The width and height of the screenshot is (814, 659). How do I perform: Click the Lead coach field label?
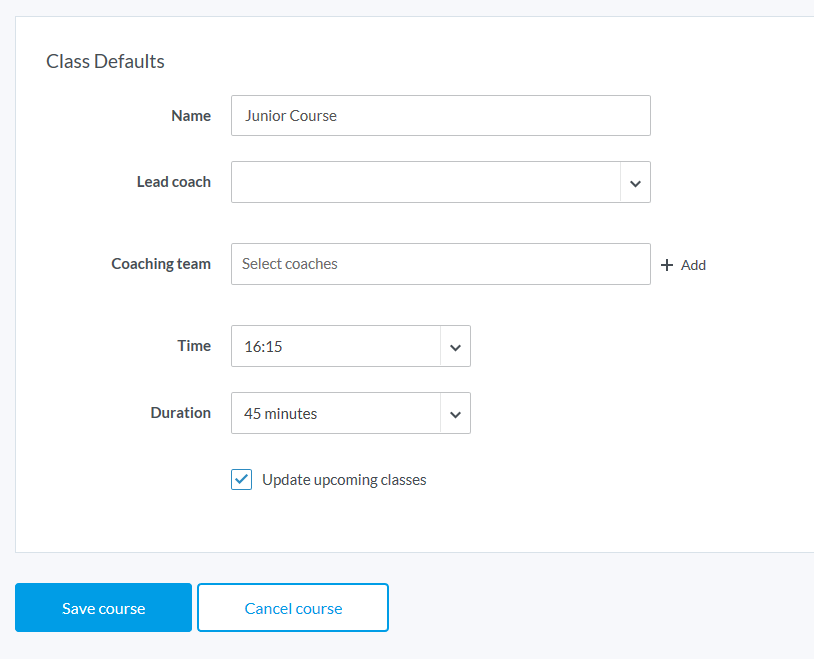(174, 182)
